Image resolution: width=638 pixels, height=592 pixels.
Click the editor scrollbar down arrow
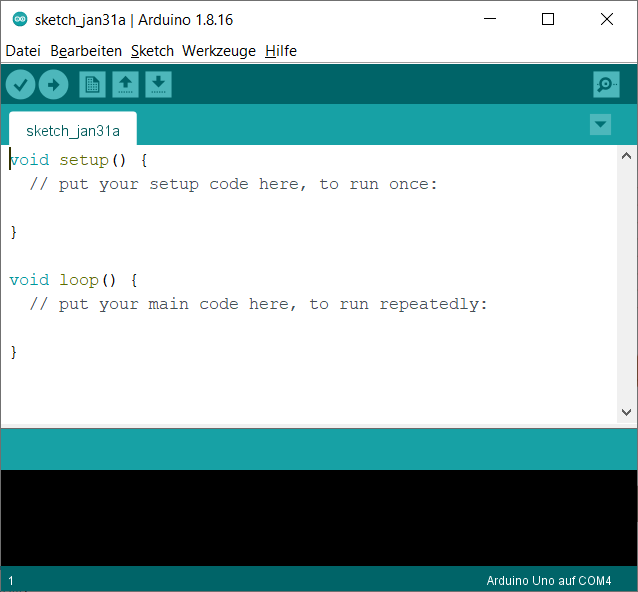tap(627, 412)
